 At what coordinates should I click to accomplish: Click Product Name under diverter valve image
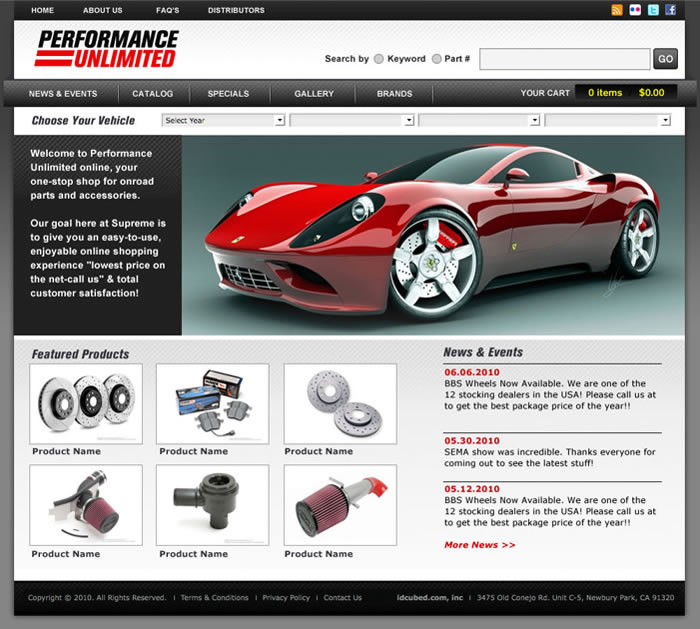[194, 554]
